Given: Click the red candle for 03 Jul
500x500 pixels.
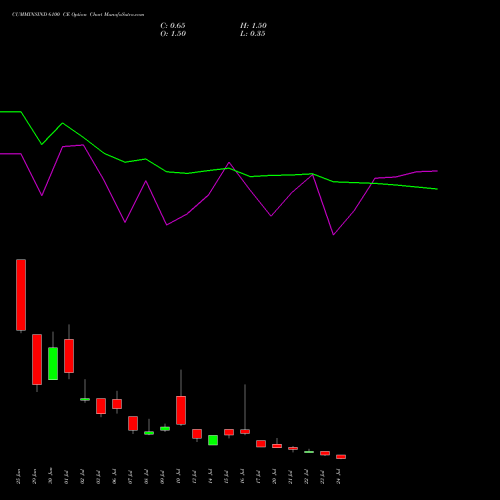Looking at the screenshot, I should tap(101, 406).
